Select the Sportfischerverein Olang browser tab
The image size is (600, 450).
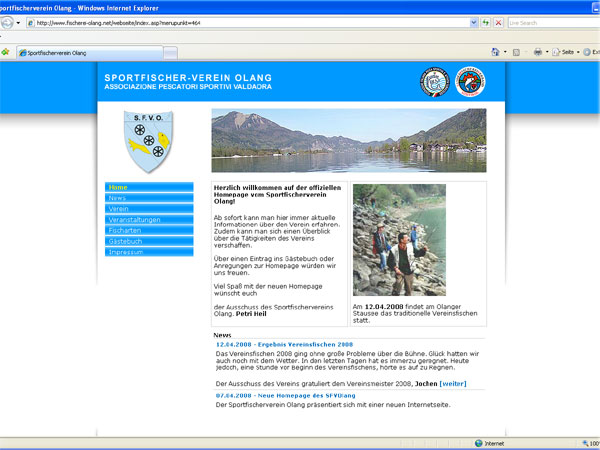point(90,53)
